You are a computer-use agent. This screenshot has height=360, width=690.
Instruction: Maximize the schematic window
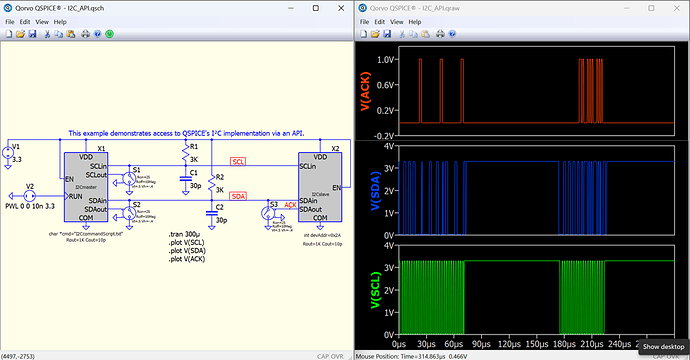pyautogui.click(x=316, y=8)
